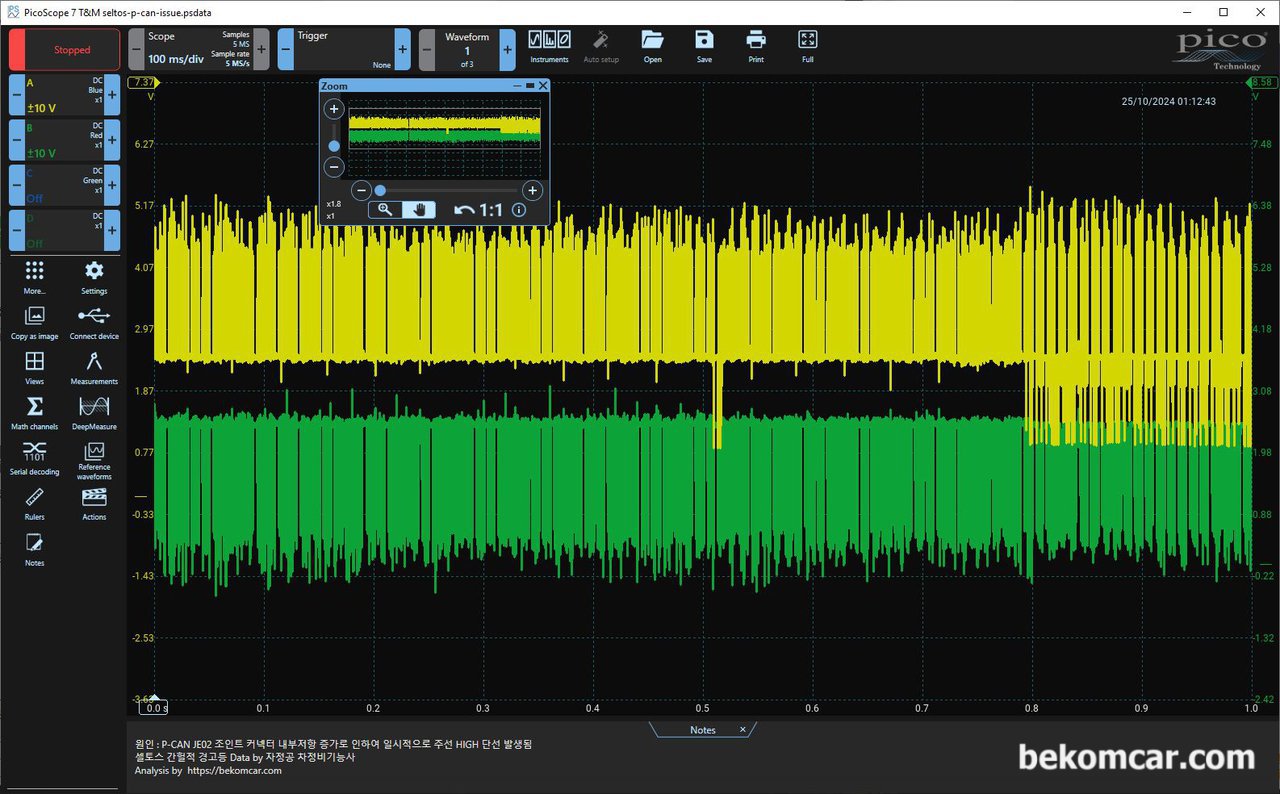The height and width of the screenshot is (794, 1280).
Task: Open Channel A ±10 V options
Action: (x=64, y=96)
